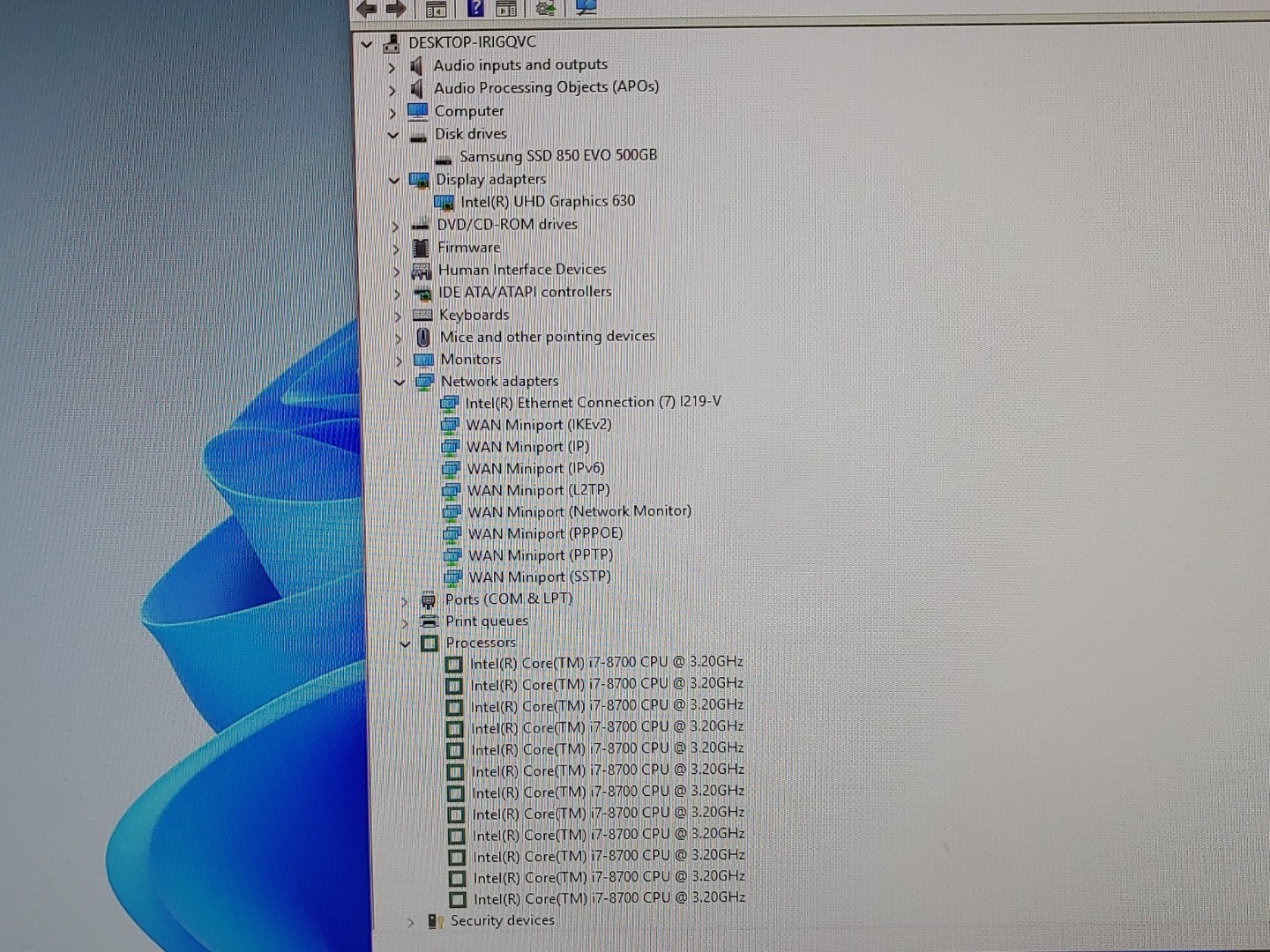
Task: Click the update device driver toolbar icon
Action: [x=546, y=8]
